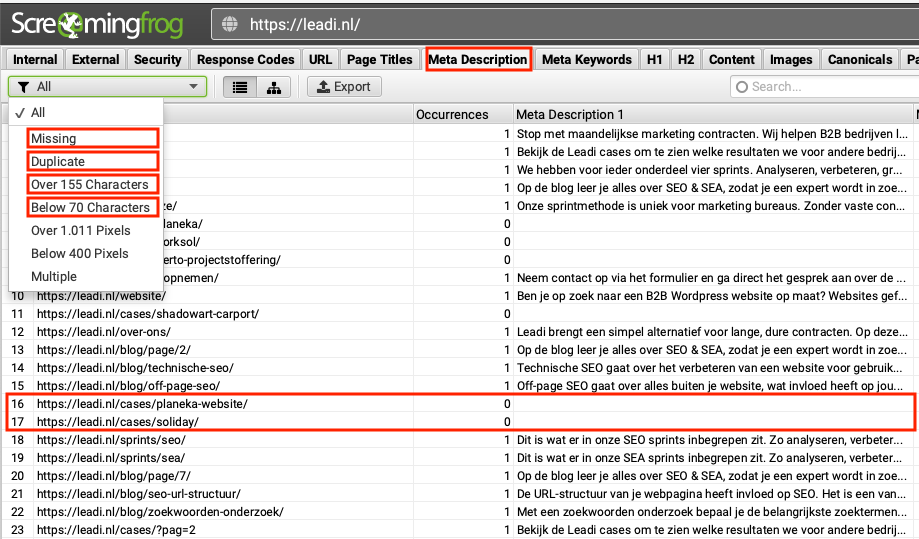Screen dimensions: 919x539
Task: Switch to the H1 tab
Action: 655,59
